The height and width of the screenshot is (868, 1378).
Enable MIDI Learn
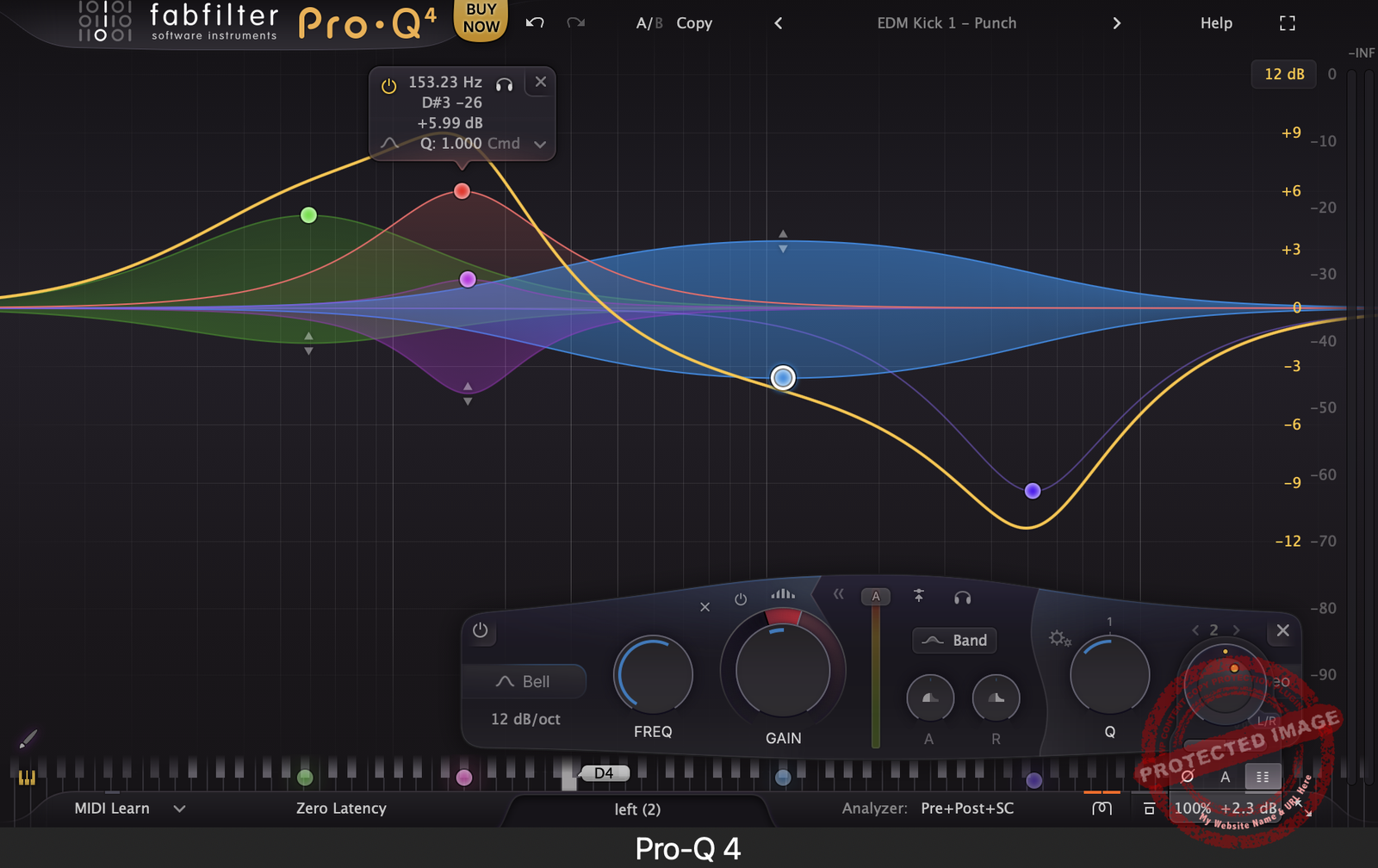click(x=112, y=809)
